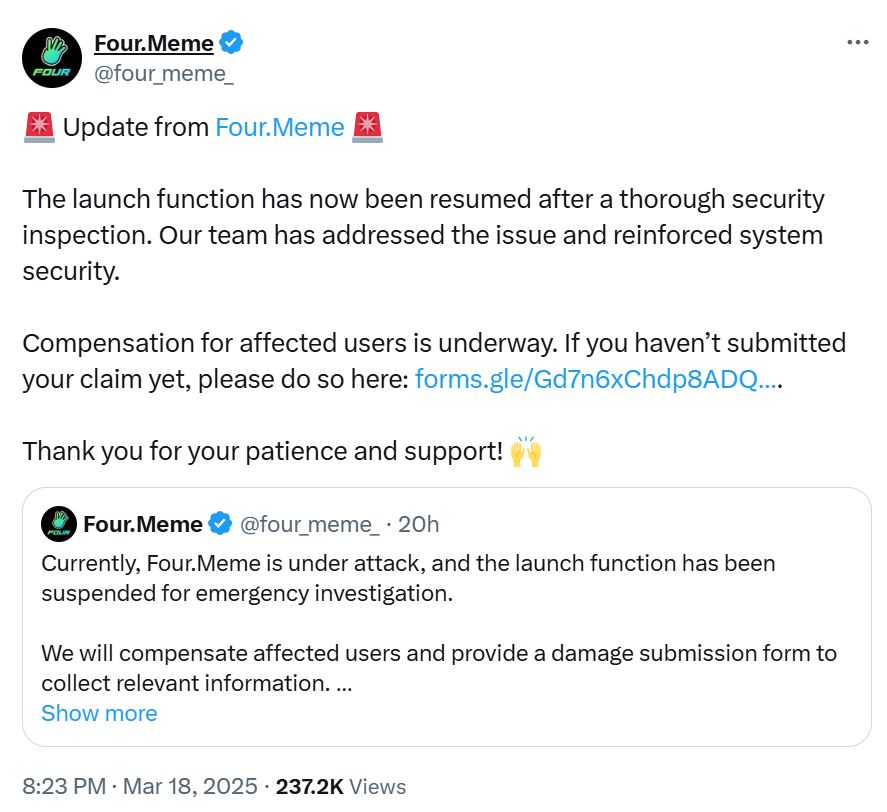
Task: Follow the blue Four.Meme mention in the tweet text
Action: pyautogui.click(x=279, y=128)
